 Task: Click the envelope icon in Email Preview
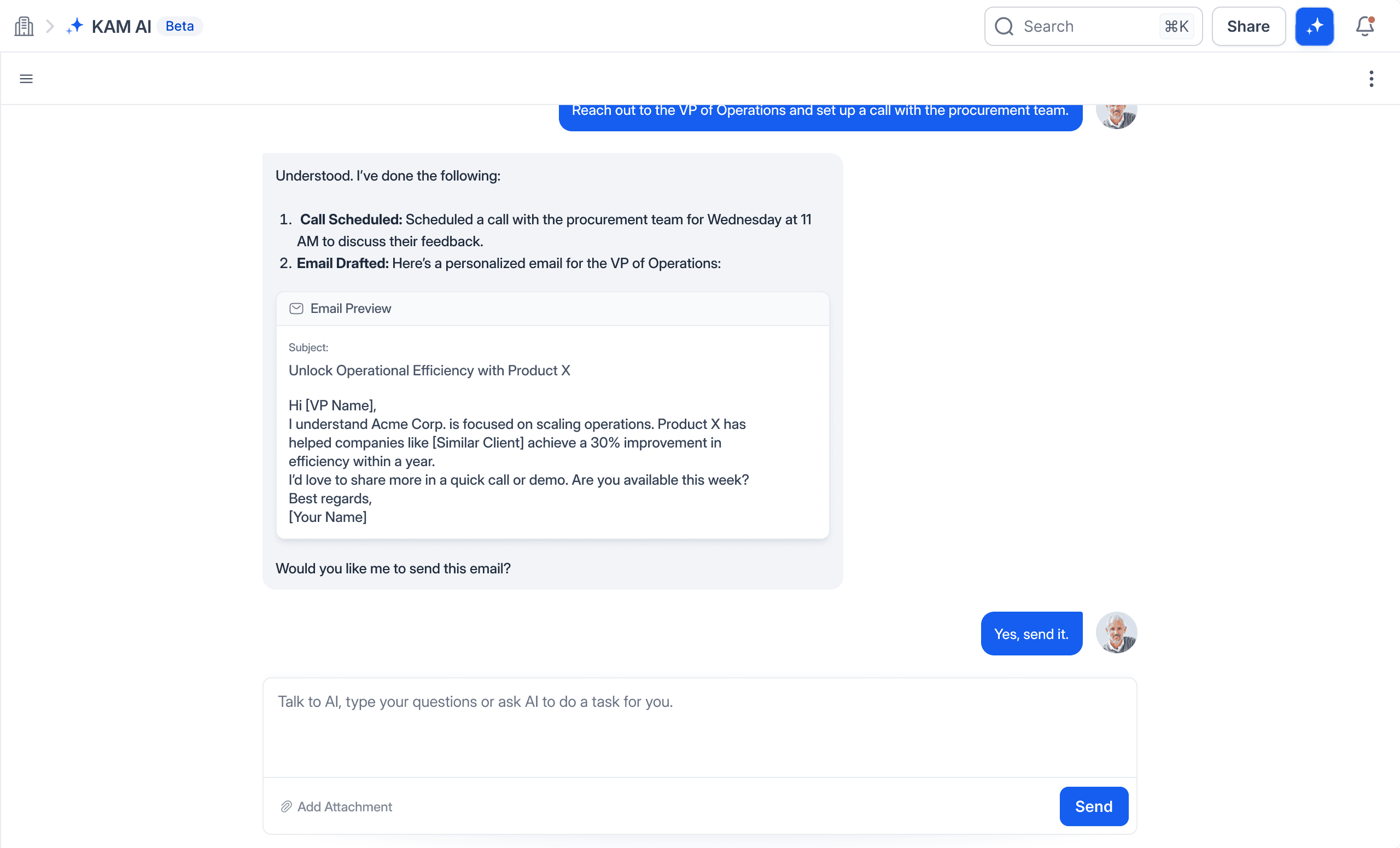click(x=296, y=308)
